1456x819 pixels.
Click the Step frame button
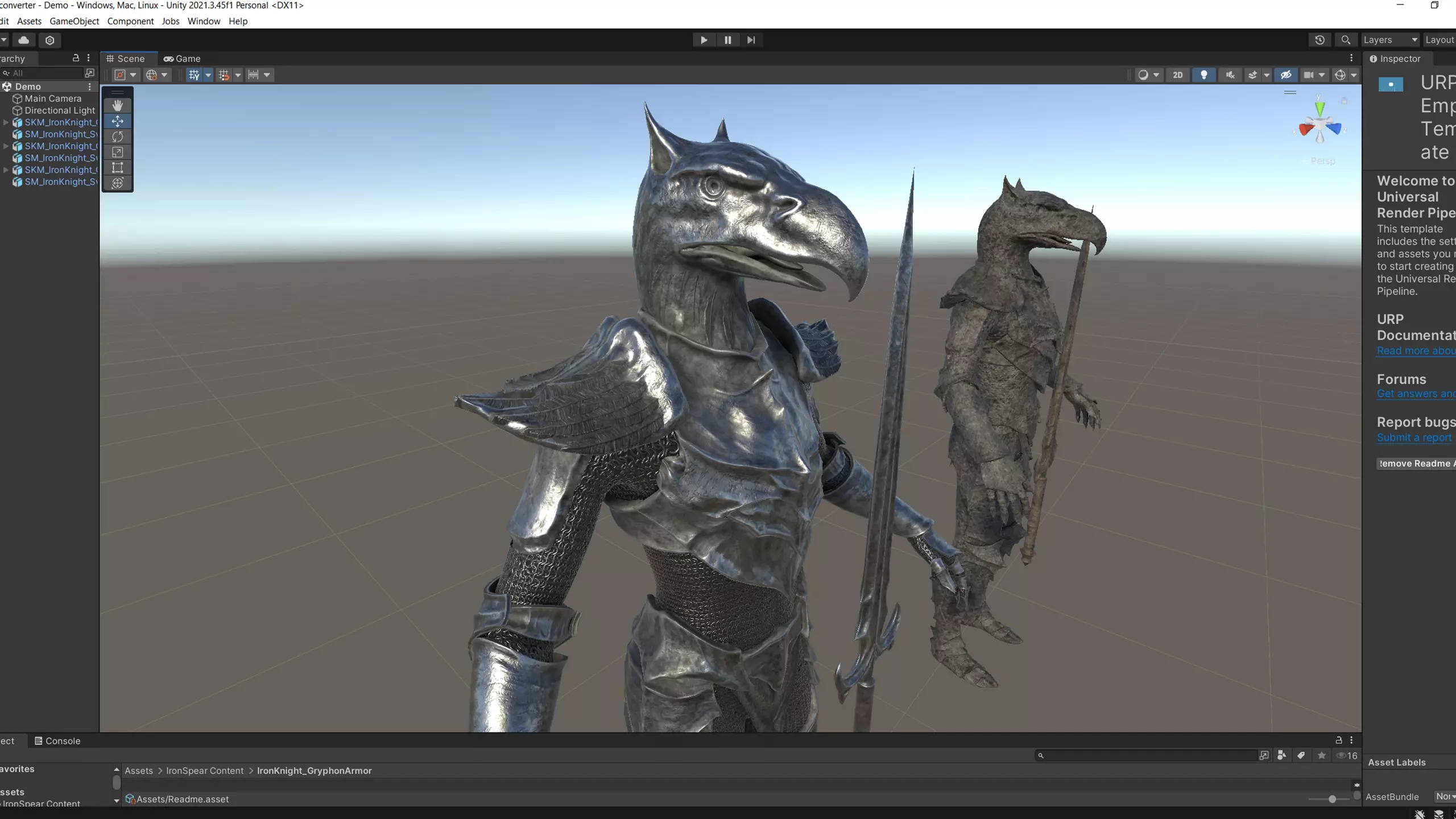[751, 40]
